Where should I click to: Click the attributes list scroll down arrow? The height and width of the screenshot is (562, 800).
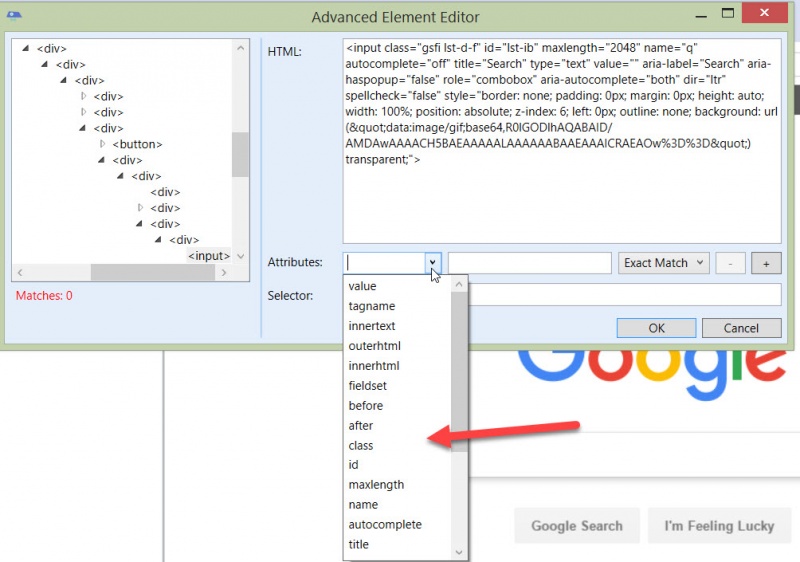459,552
